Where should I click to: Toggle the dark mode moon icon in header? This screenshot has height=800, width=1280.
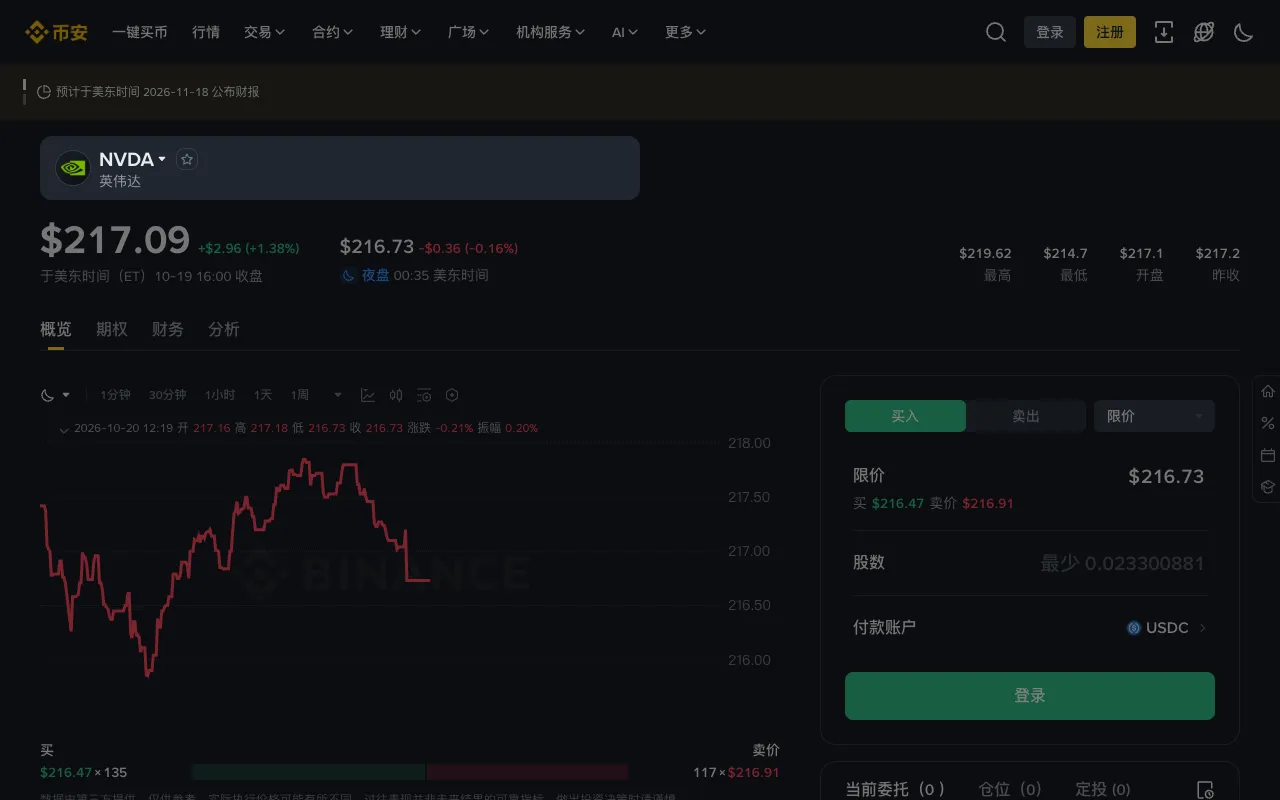point(1244,32)
